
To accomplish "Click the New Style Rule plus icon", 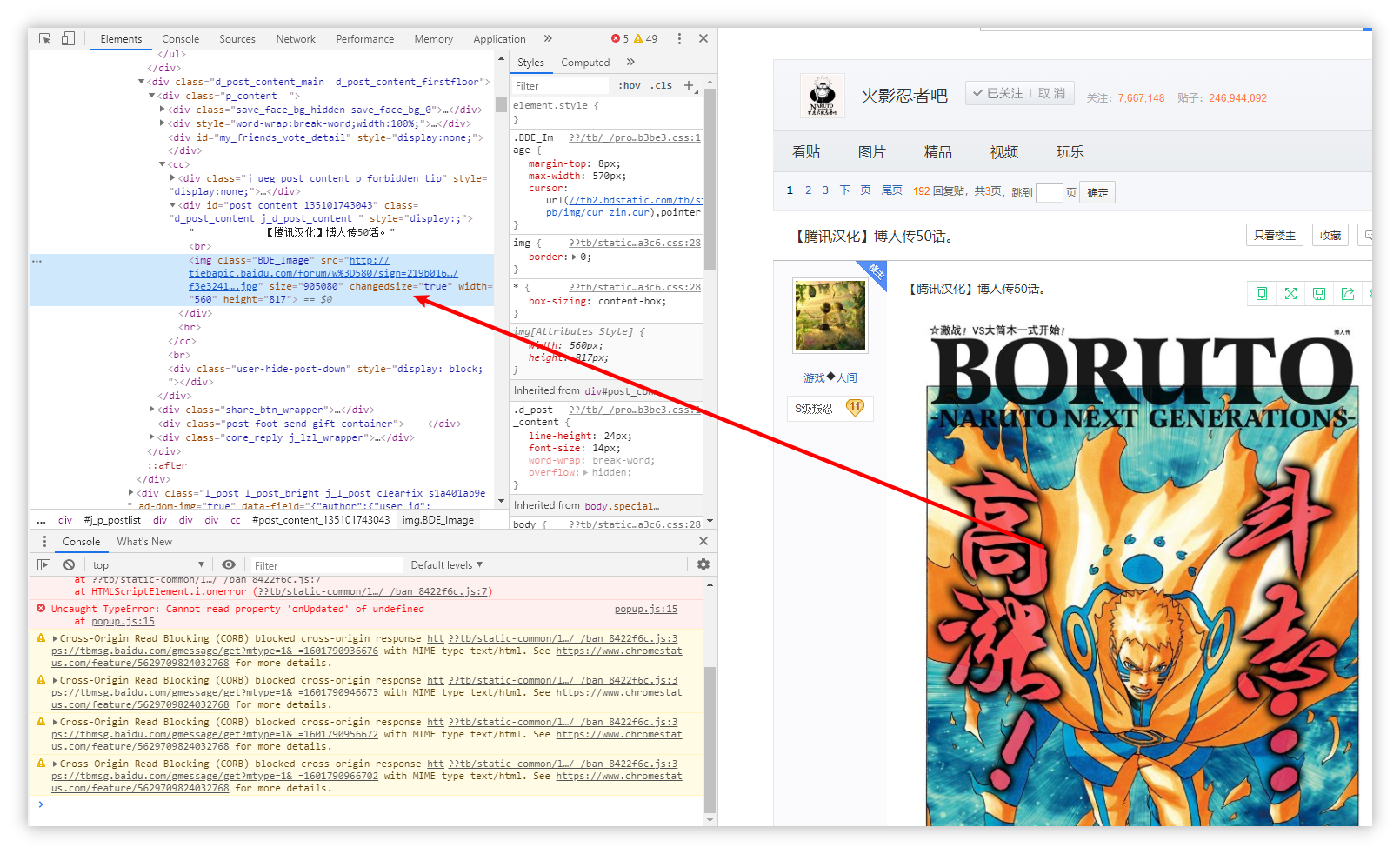I will click(x=689, y=85).
